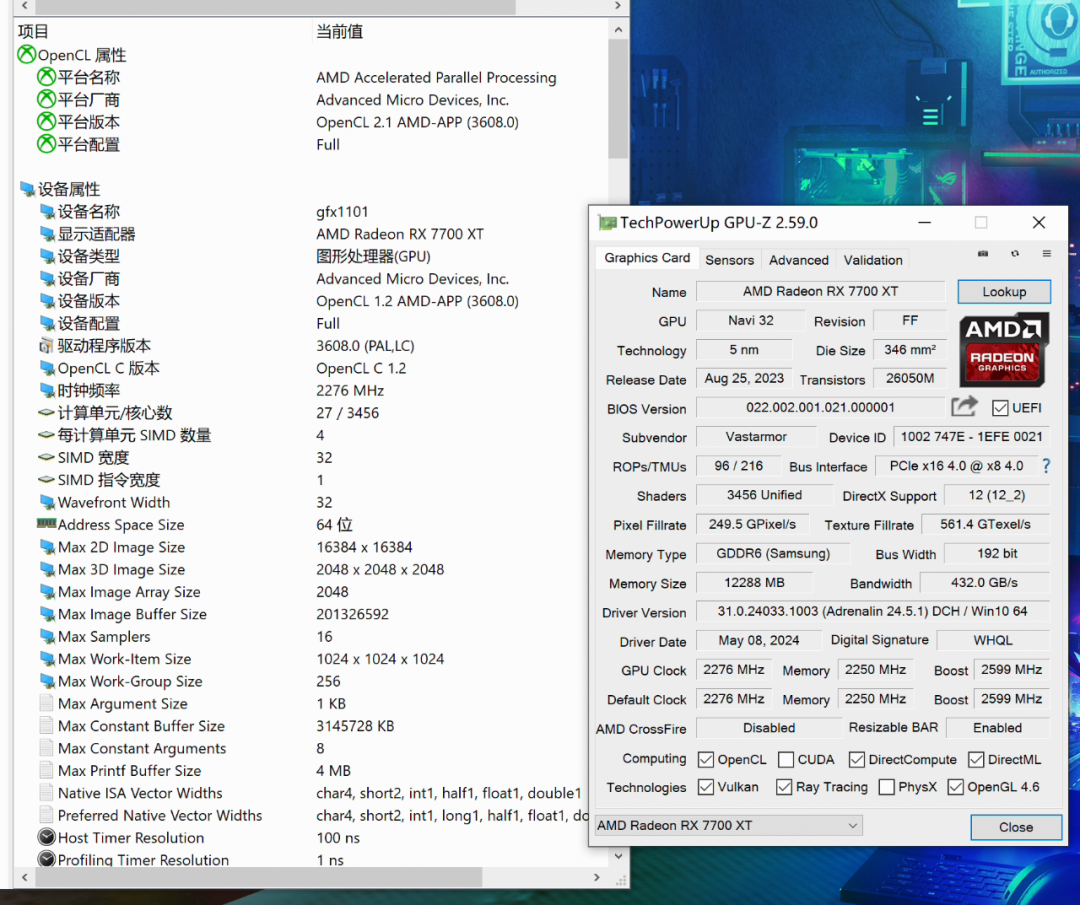Click the left panel vertical scrollbar down arrow
The image size is (1080, 905).
[618, 856]
